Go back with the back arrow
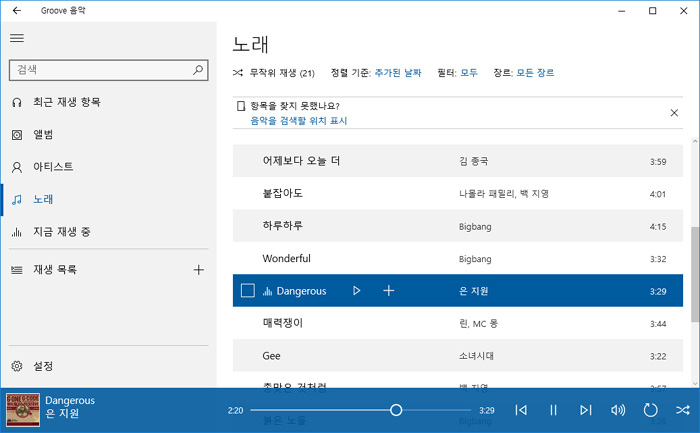This screenshot has width=700, height=433. tap(17, 11)
